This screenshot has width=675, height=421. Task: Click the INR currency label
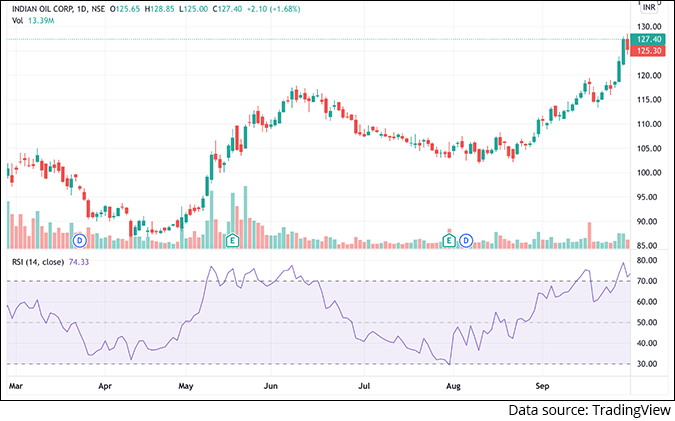tap(649, 7)
